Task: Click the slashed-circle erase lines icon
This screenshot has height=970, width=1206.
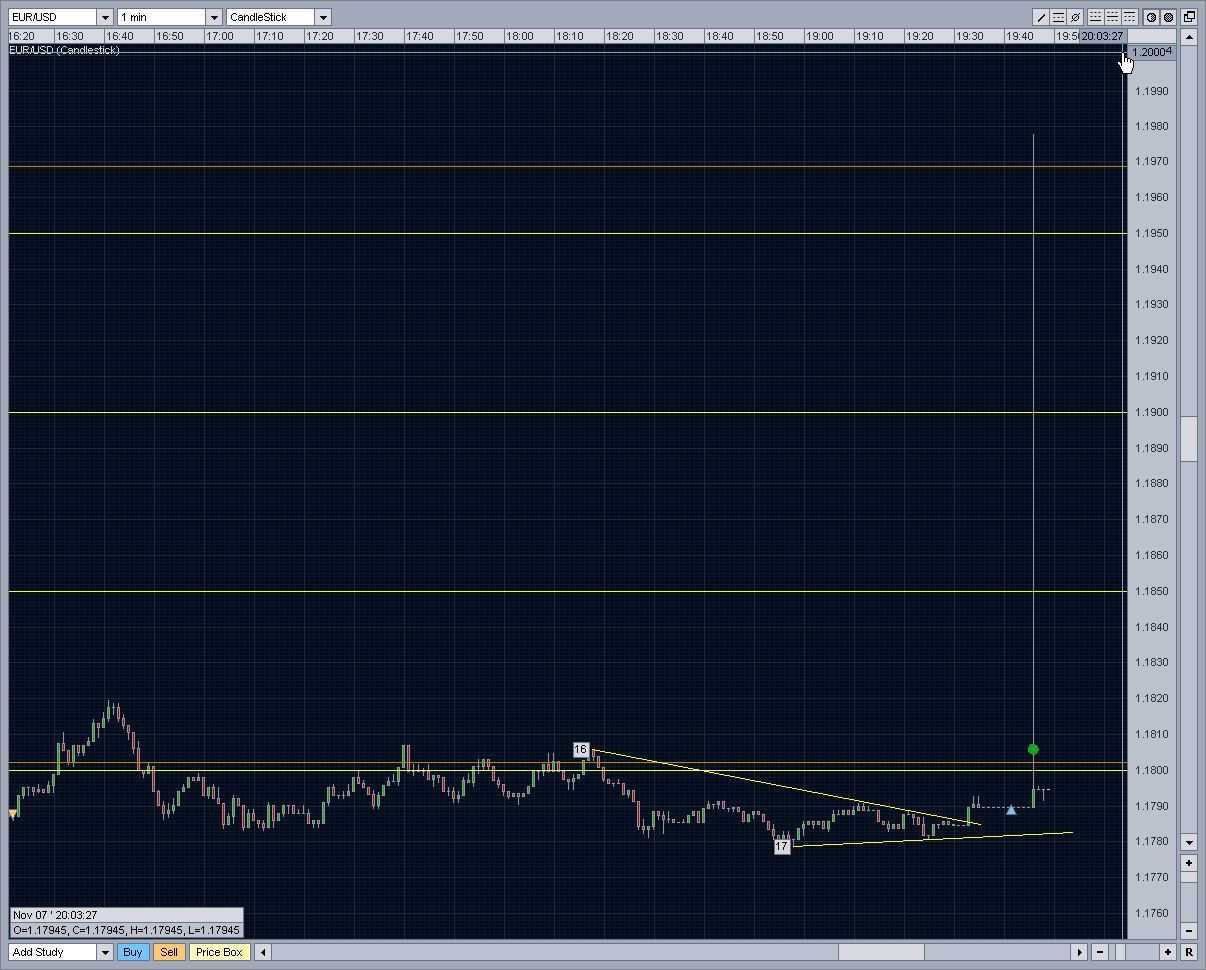Action: 1075,17
